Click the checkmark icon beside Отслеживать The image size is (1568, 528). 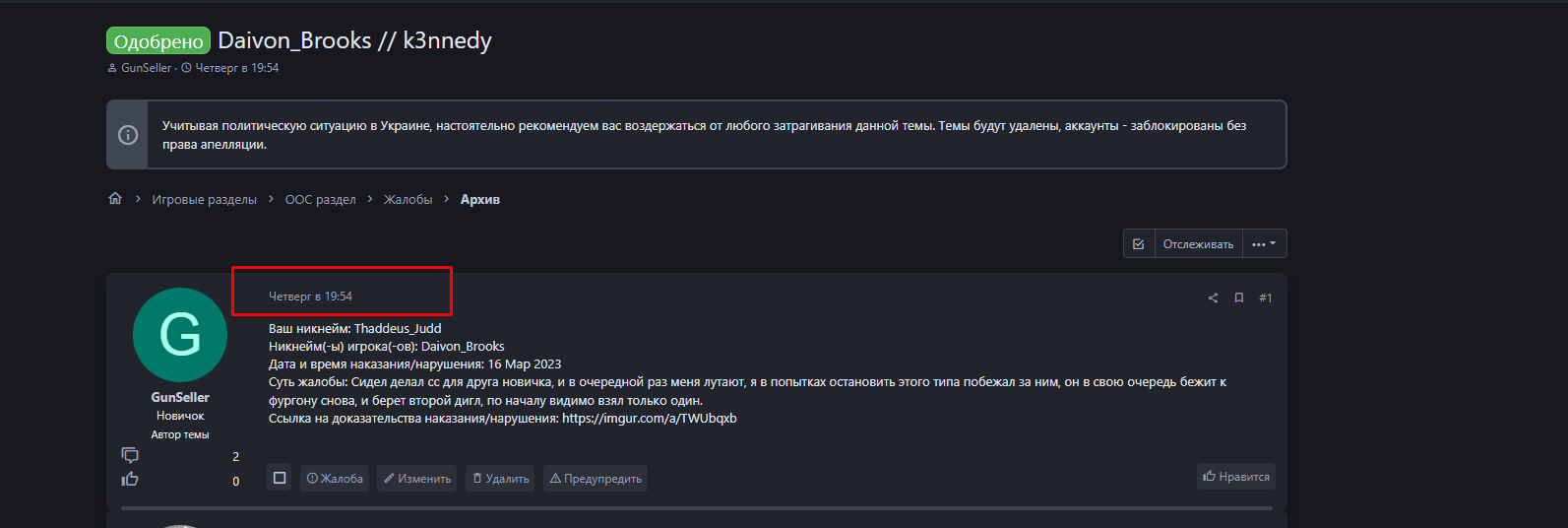pyautogui.click(x=1139, y=244)
